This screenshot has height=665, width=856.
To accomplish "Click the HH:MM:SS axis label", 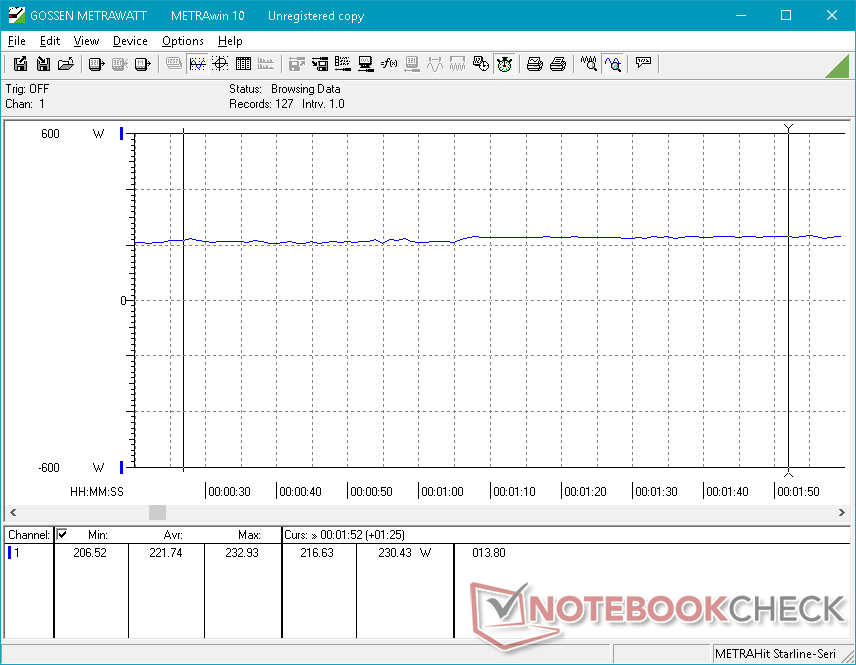I will coord(97,491).
